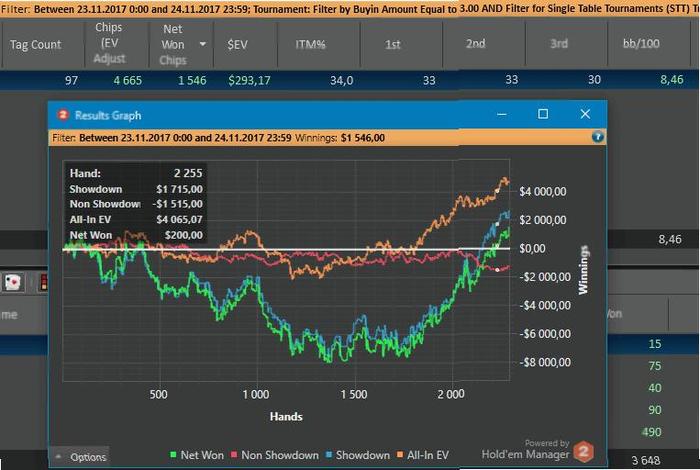The width and height of the screenshot is (700, 470).
Task: Select the 97 Tag Count cell
Action: pos(71,80)
